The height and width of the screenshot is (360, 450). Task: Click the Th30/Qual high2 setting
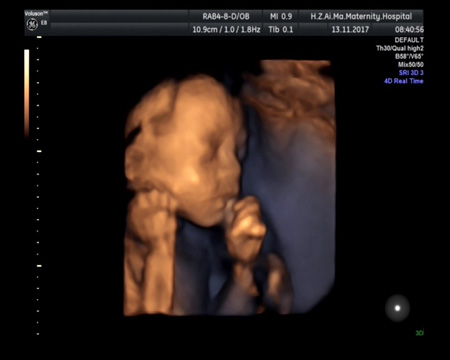(x=400, y=48)
